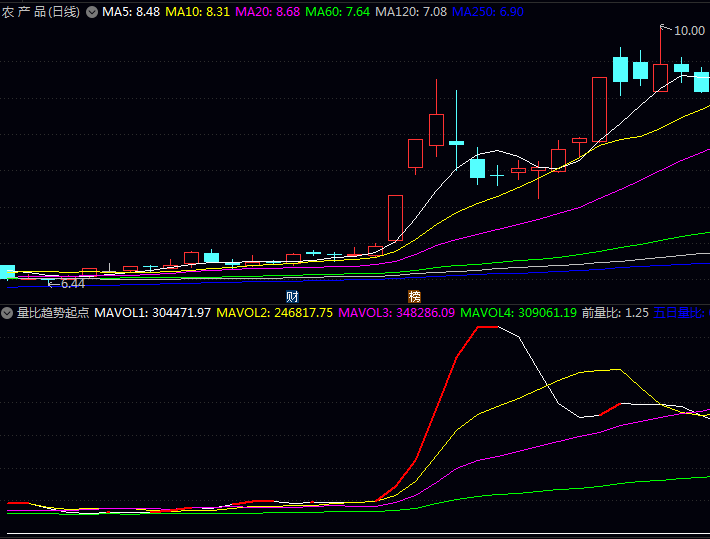
Task: Select the yellow MAVOL2 246817.75 label
Action: (x=274, y=313)
